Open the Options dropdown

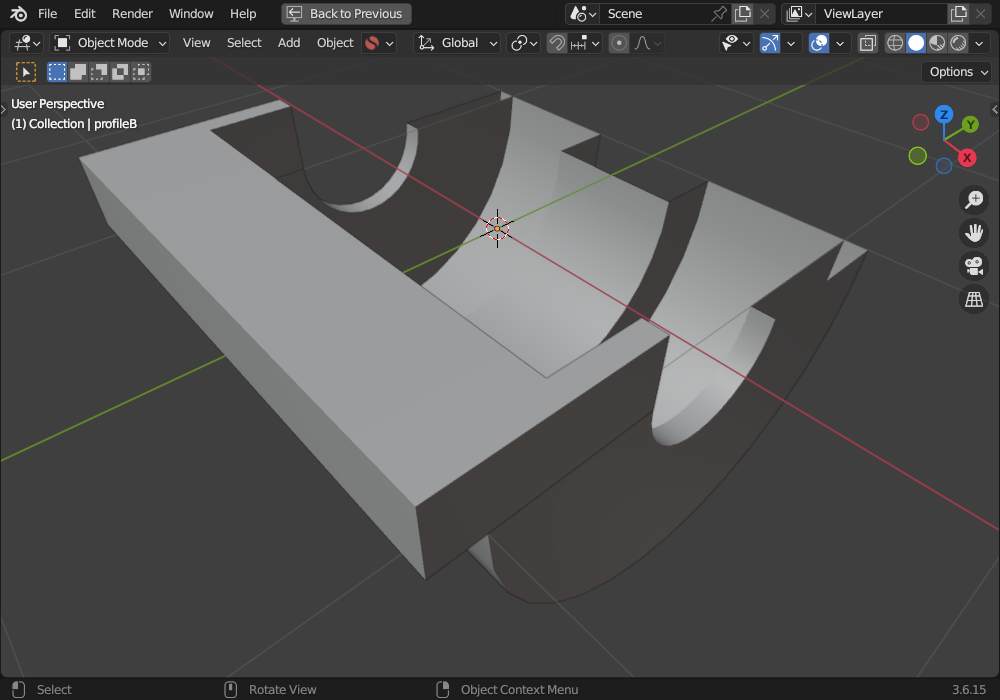(x=958, y=72)
